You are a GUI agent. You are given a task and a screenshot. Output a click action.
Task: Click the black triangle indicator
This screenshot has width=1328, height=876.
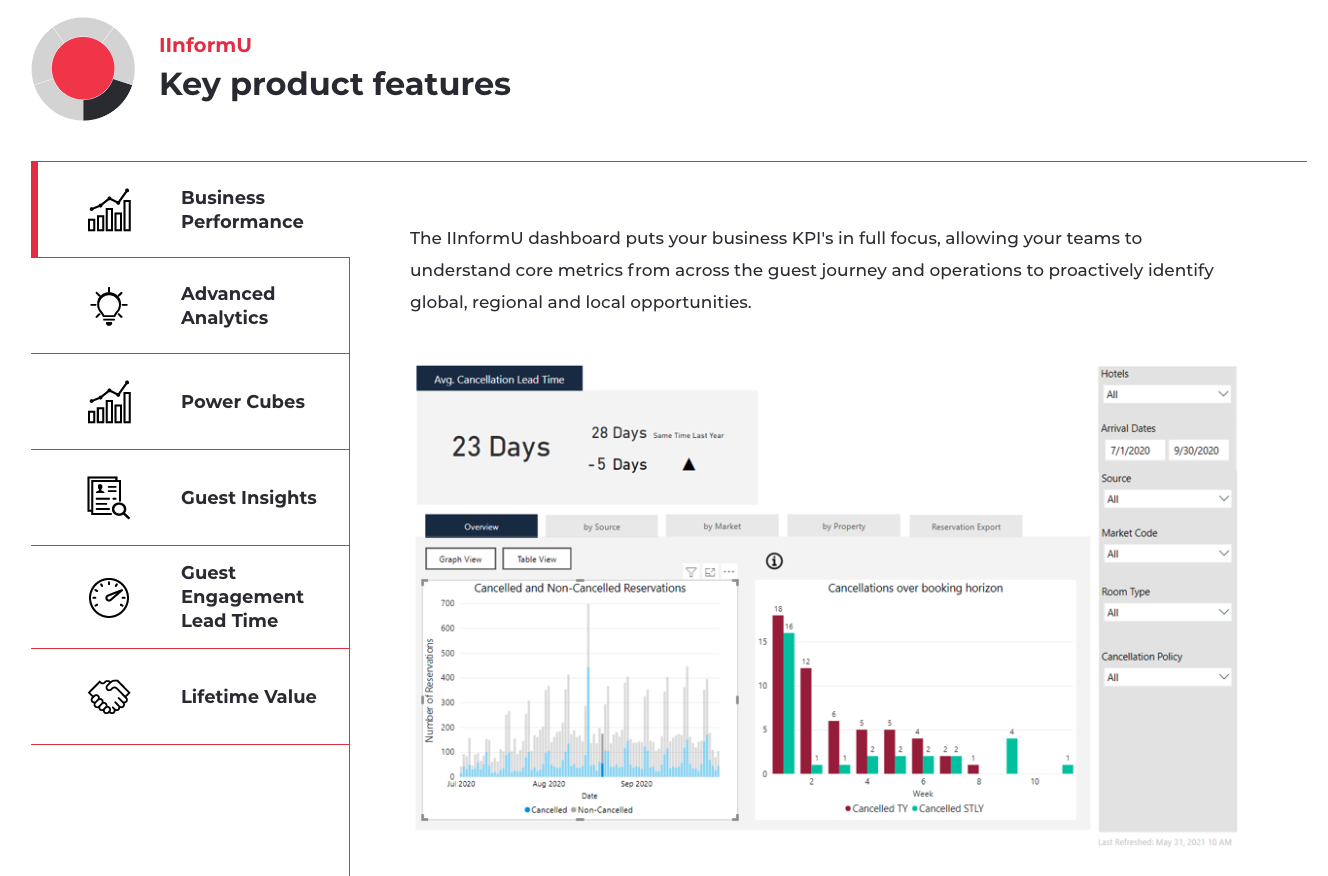point(688,464)
